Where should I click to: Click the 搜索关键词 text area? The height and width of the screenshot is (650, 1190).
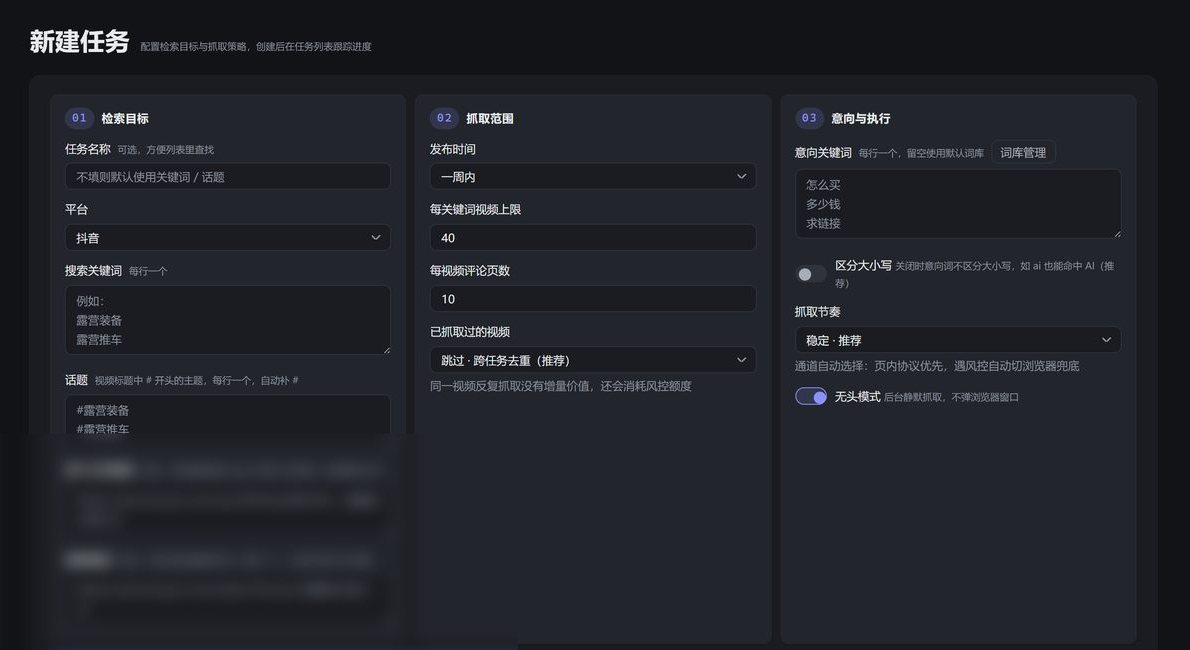pos(228,320)
